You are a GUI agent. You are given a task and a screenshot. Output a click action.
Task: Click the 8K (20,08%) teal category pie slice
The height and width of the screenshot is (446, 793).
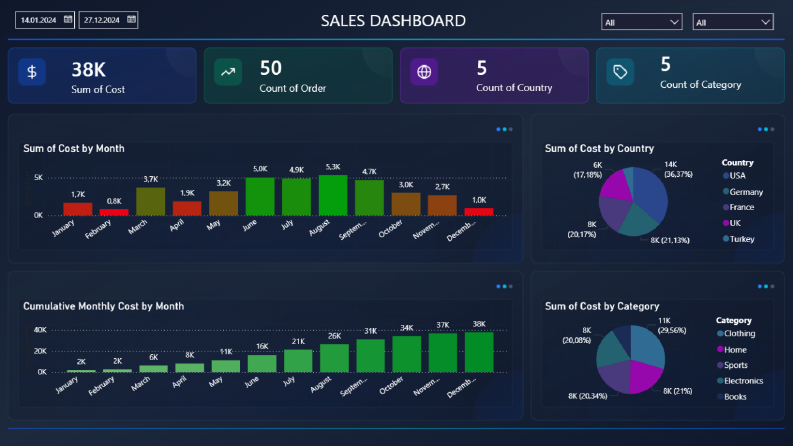point(612,348)
